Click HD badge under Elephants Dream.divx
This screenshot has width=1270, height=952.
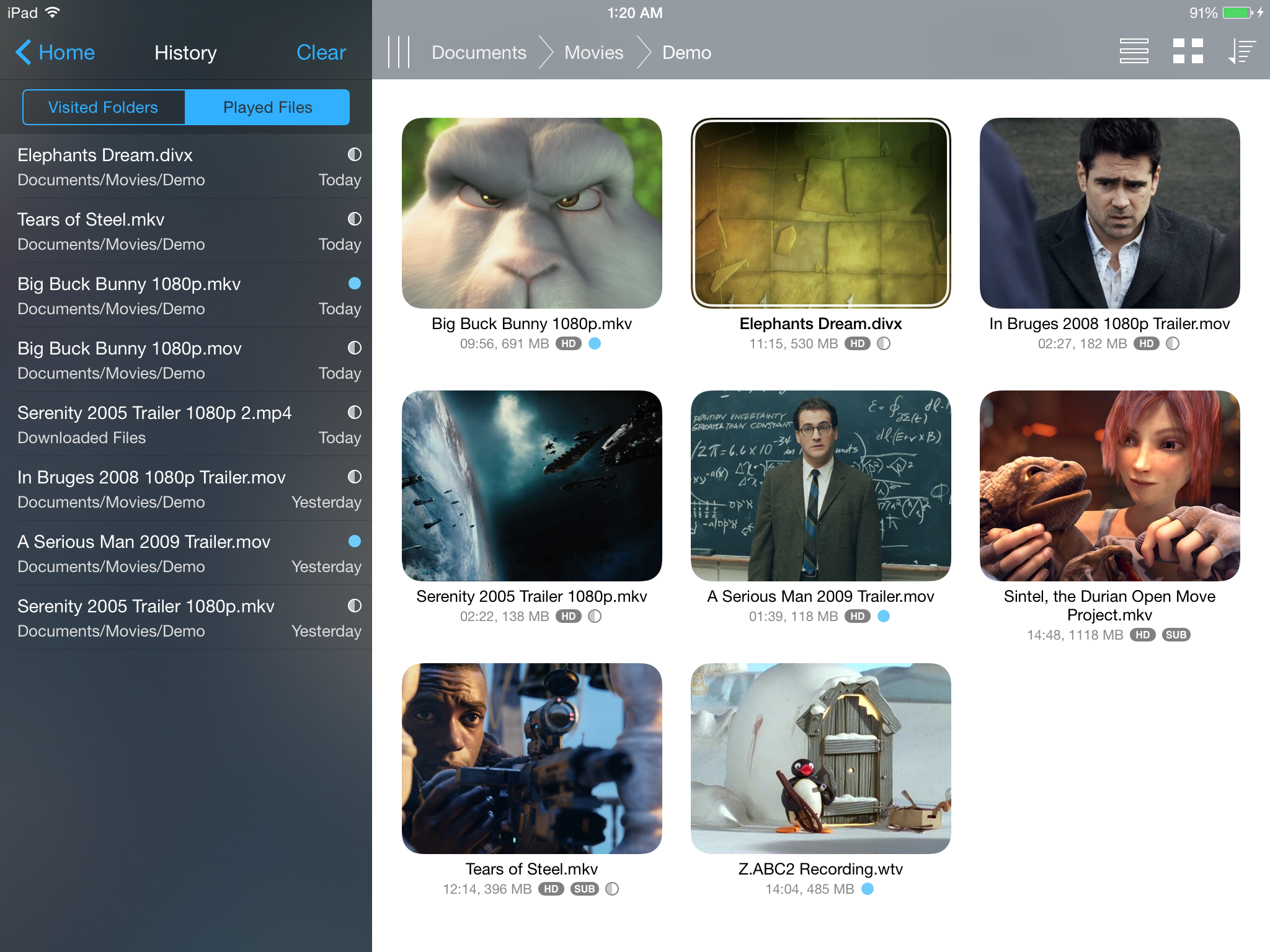click(x=858, y=344)
